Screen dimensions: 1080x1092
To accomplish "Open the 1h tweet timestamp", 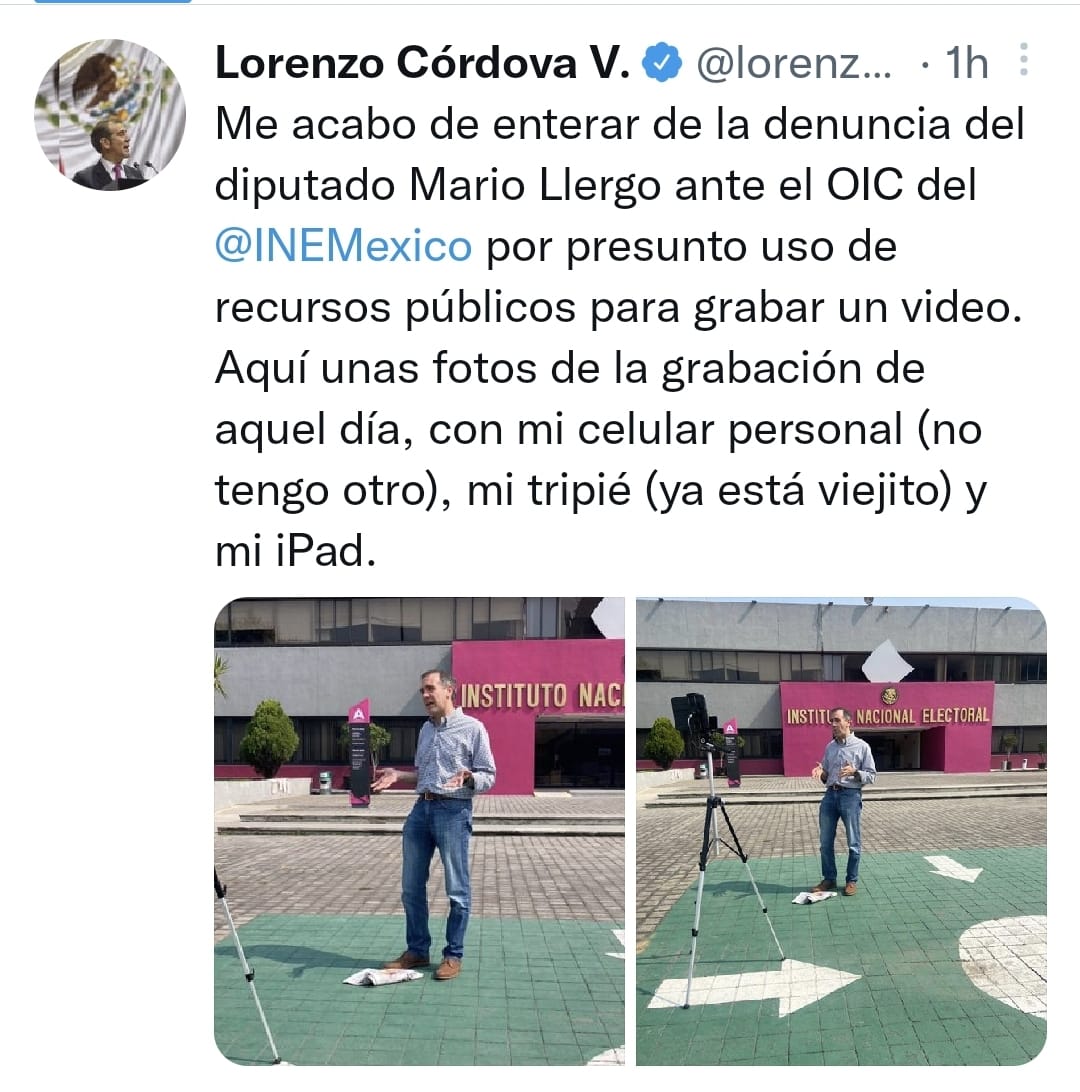I will click(966, 63).
